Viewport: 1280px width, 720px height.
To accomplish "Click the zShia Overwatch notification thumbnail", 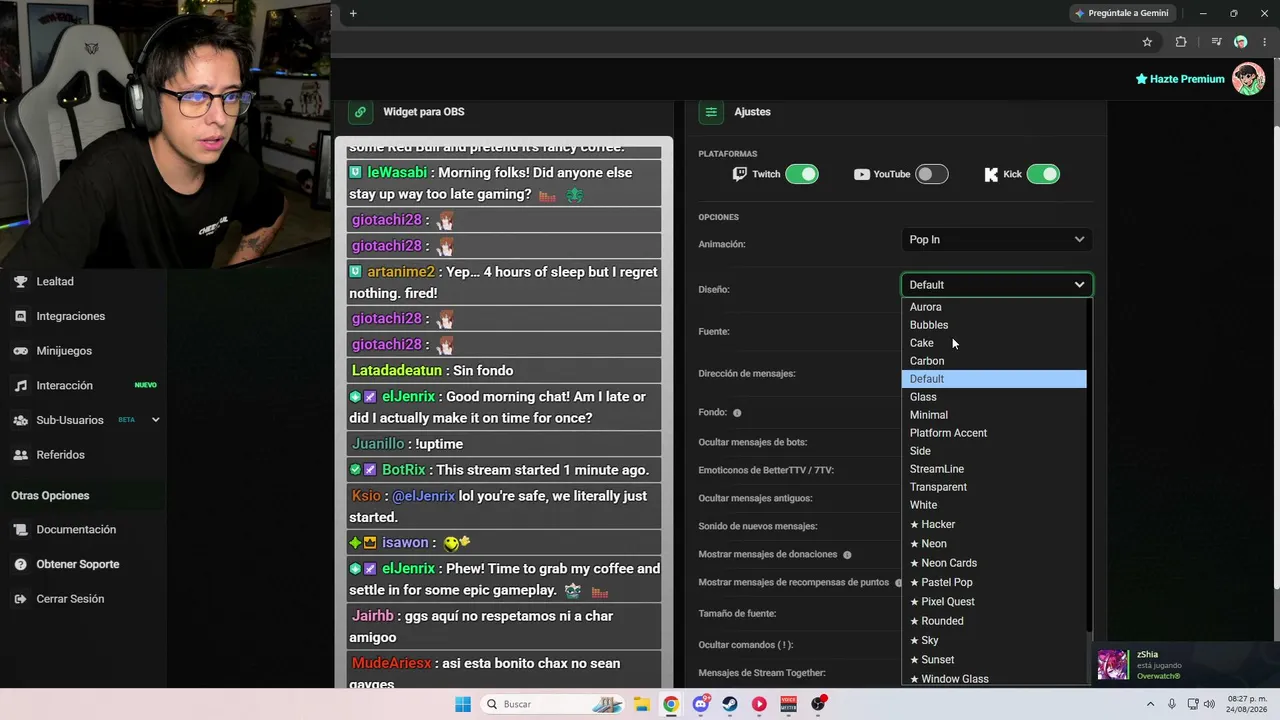I will pyautogui.click(x=1113, y=665).
